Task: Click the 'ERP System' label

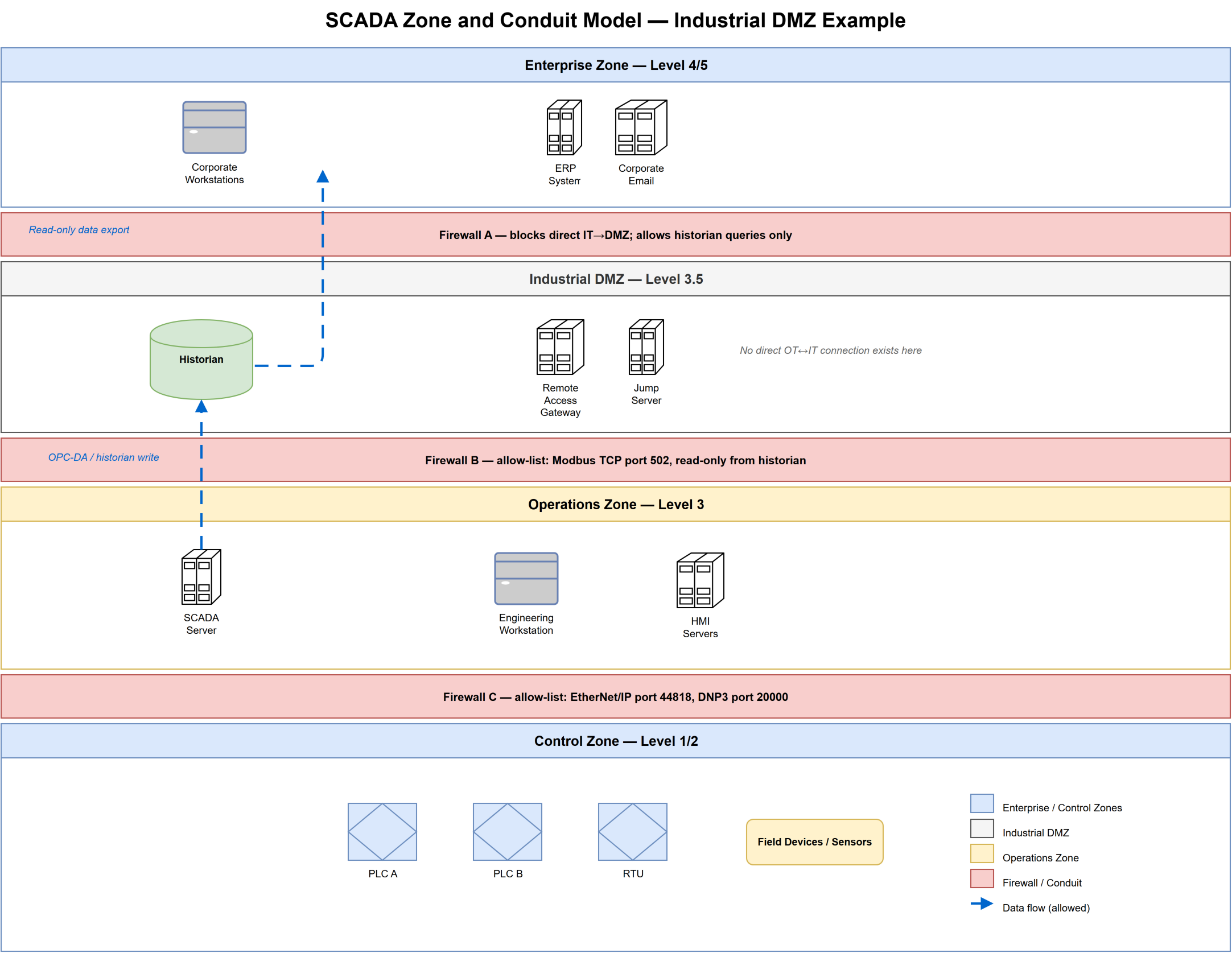Action: tap(564, 175)
